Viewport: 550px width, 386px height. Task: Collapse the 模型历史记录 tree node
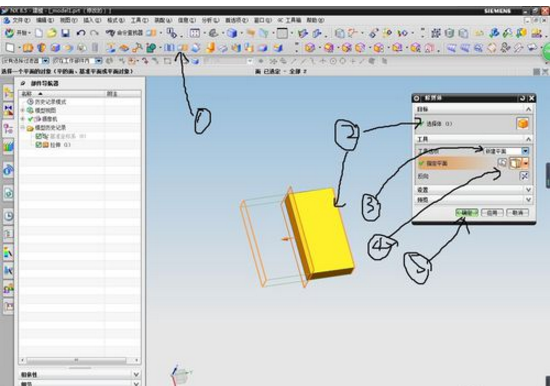pyautogui.click(x=23, y=127)
